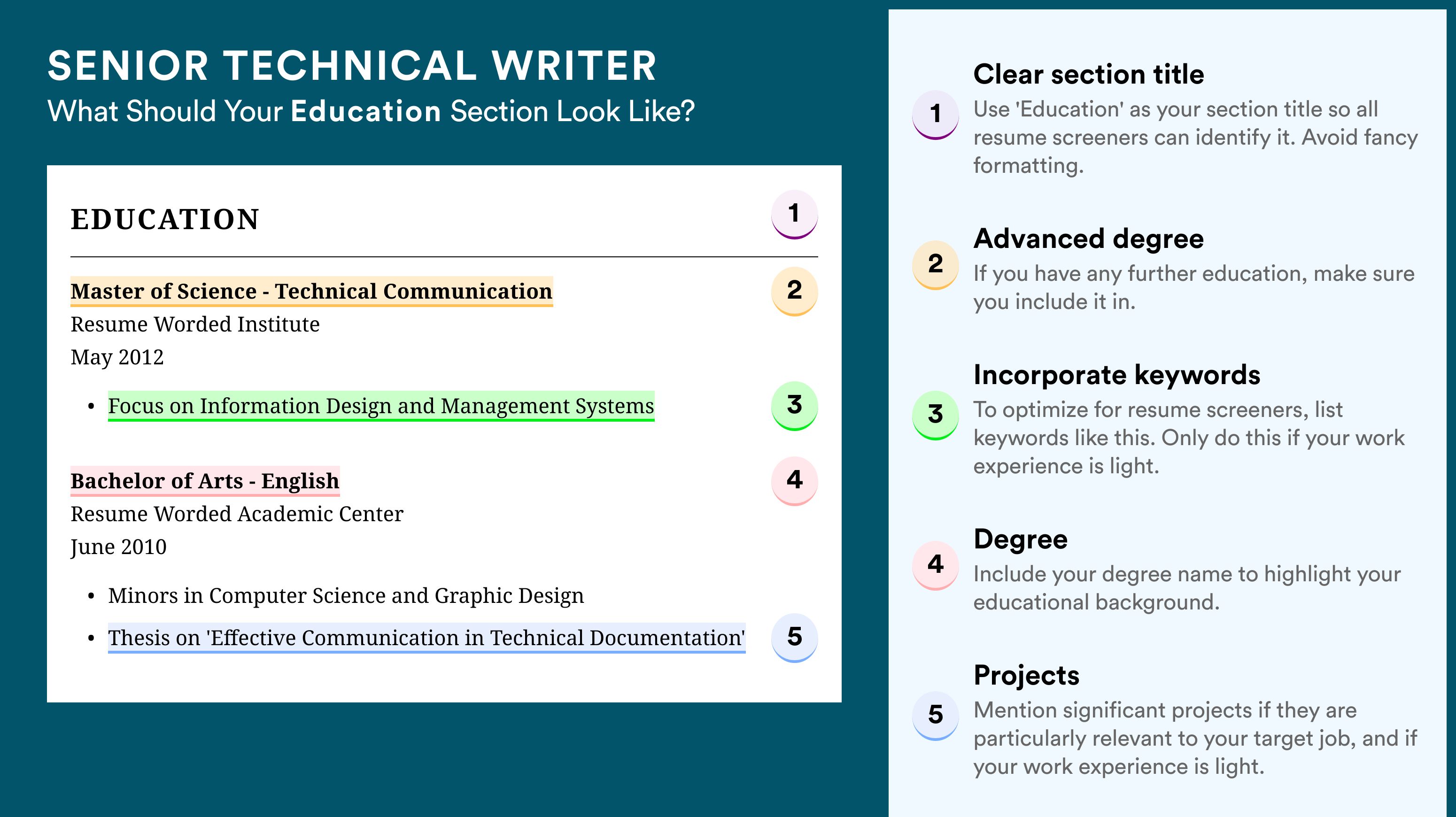Click the pink number 4 badge in resume

click(x=794, y=481)
